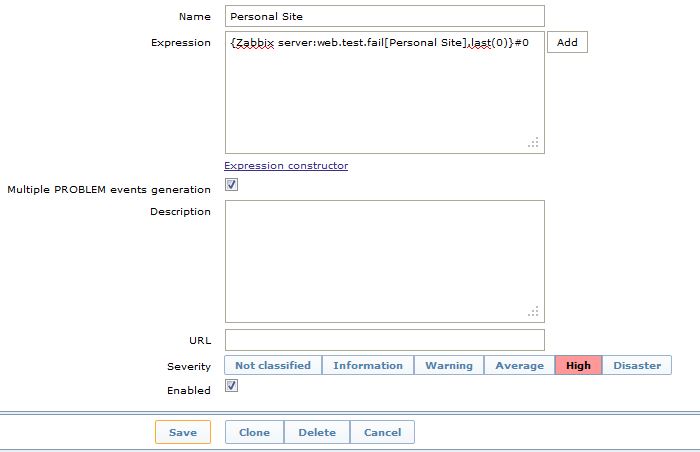Grab the Expression box resize handle
The width and height of the screenshot is (700, 452).
coord(534,143)
